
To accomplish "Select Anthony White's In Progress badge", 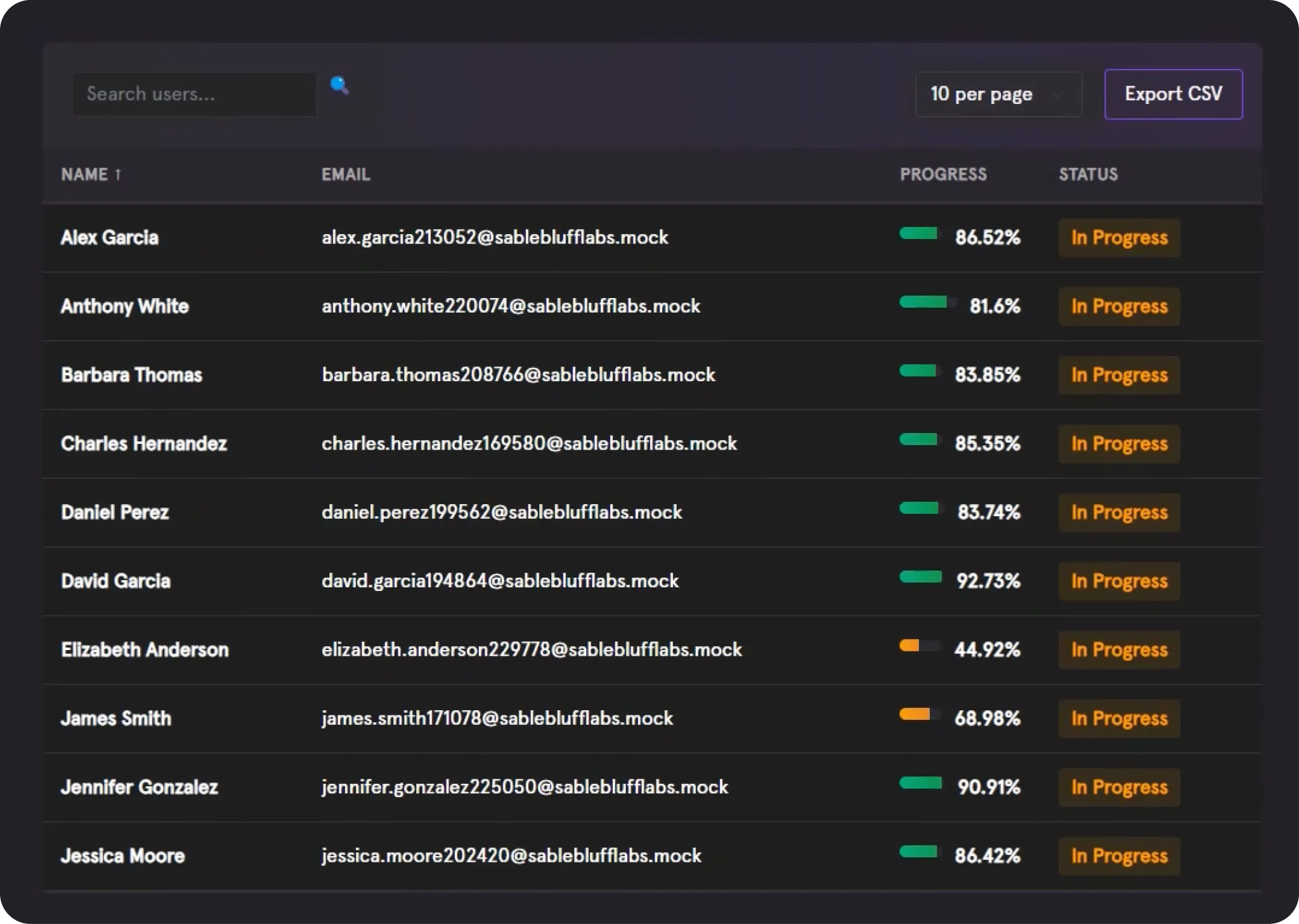I will [x=1119, y=306].
